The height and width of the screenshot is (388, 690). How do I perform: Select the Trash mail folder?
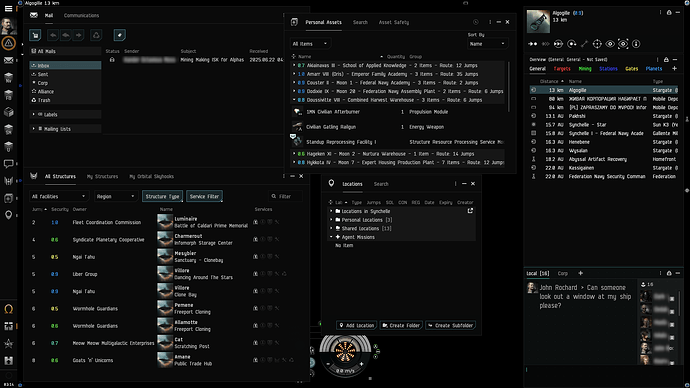click(65, 100)
